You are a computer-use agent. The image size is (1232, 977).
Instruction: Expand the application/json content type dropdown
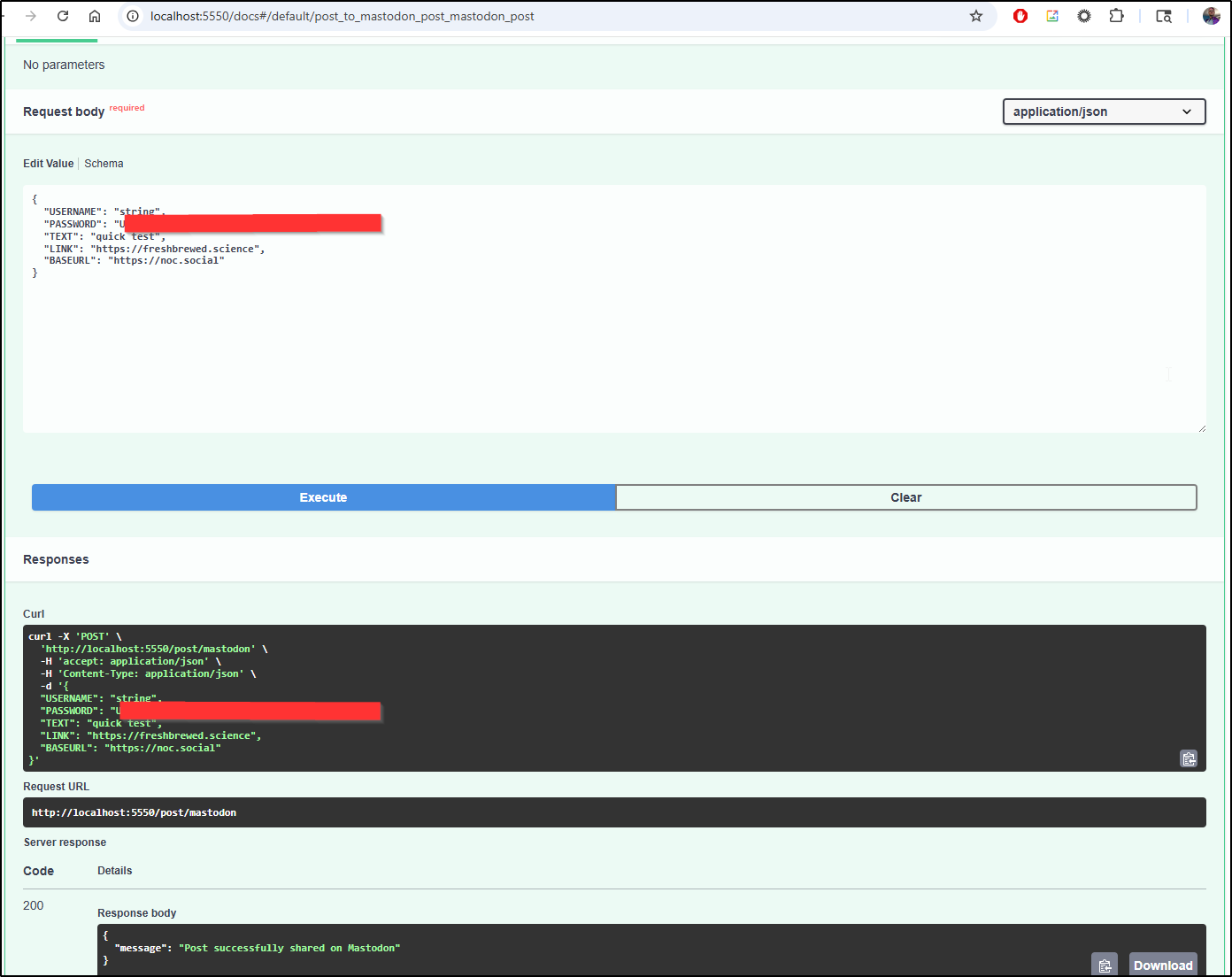click(x=1104, y=112)
